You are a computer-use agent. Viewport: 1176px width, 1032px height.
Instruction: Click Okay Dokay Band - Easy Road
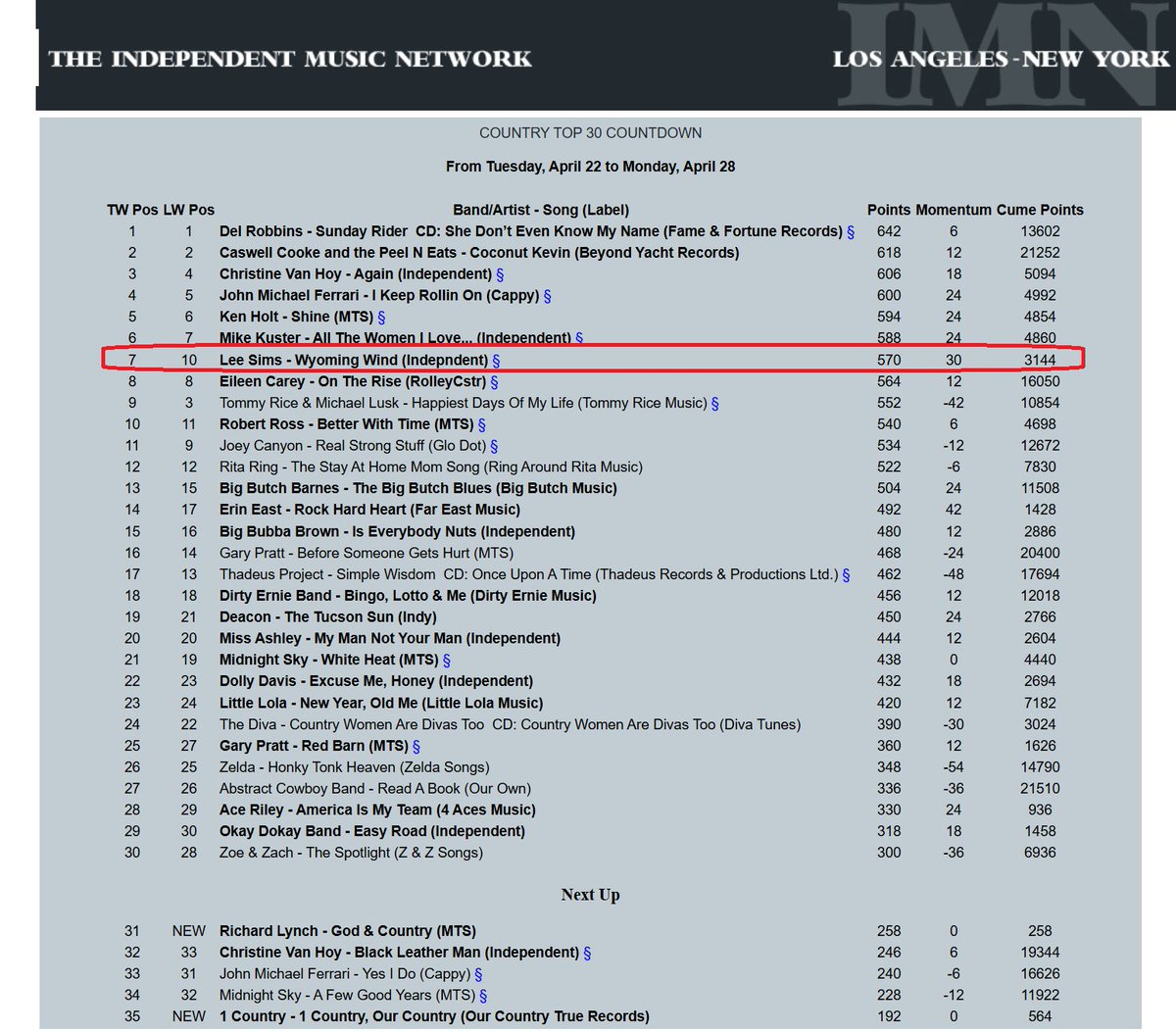pos(372,831)
